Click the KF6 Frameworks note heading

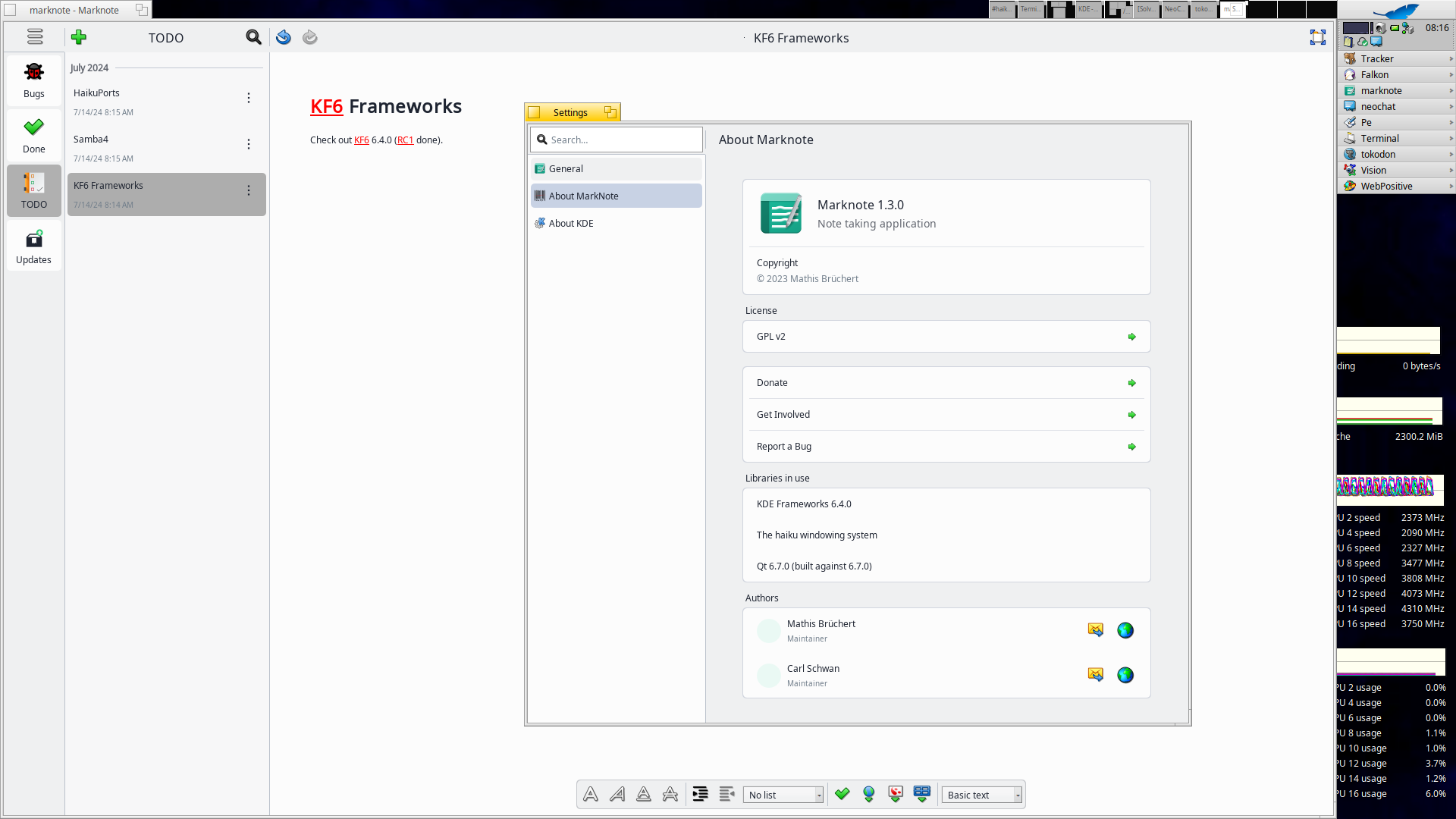(386, 106)
